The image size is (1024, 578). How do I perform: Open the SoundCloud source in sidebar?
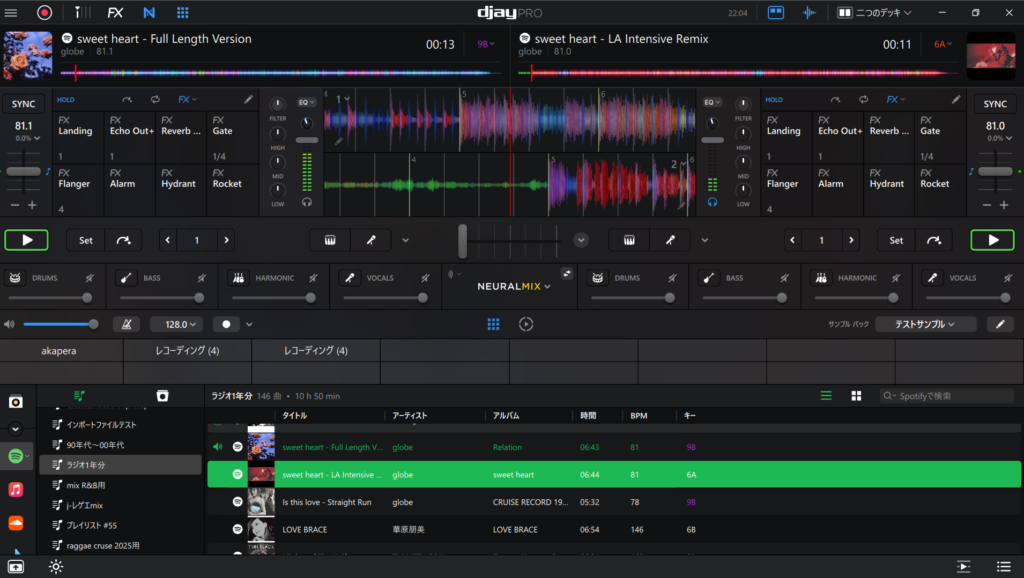tap(16, 523)
